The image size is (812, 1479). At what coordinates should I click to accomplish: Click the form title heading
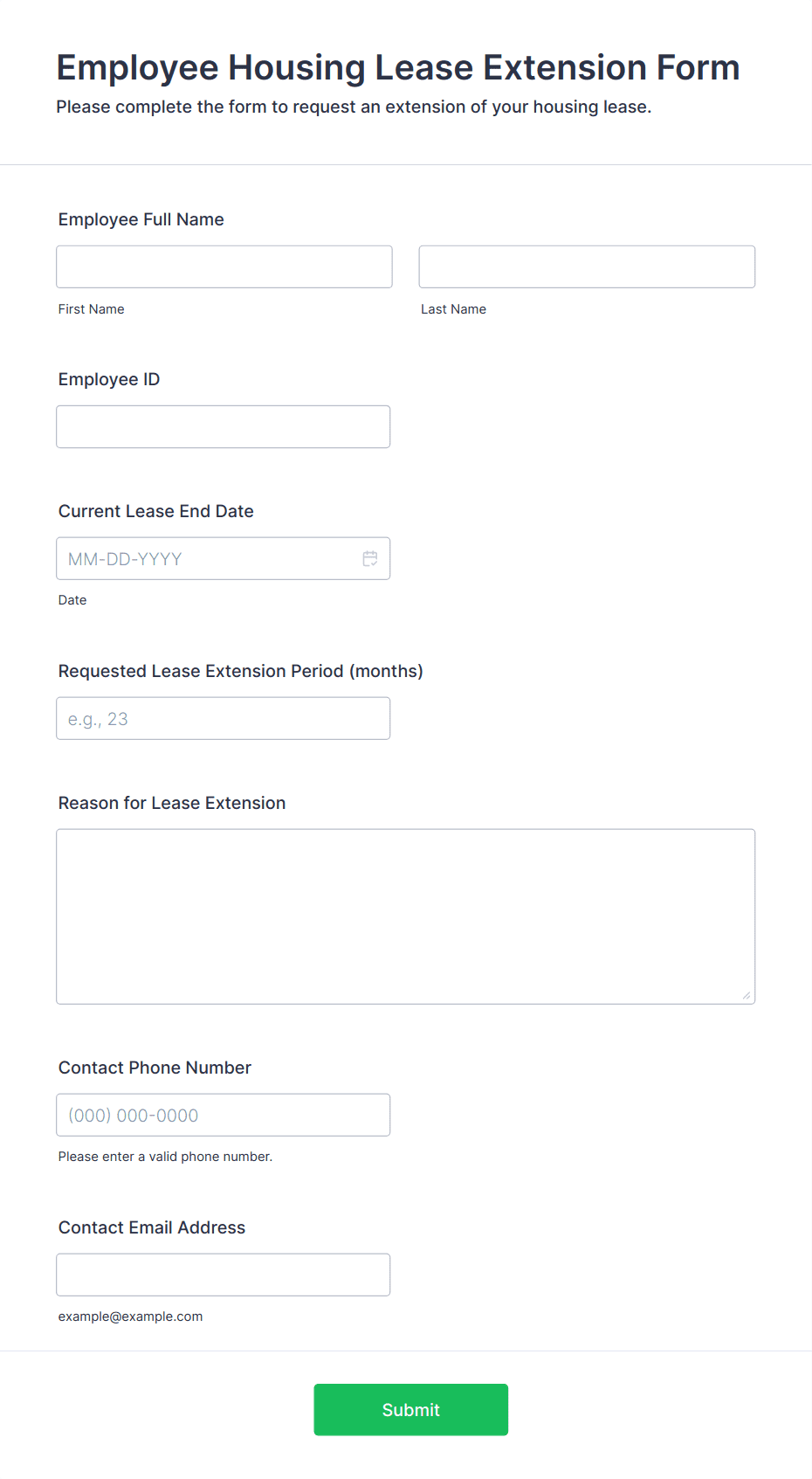(398, 67)
